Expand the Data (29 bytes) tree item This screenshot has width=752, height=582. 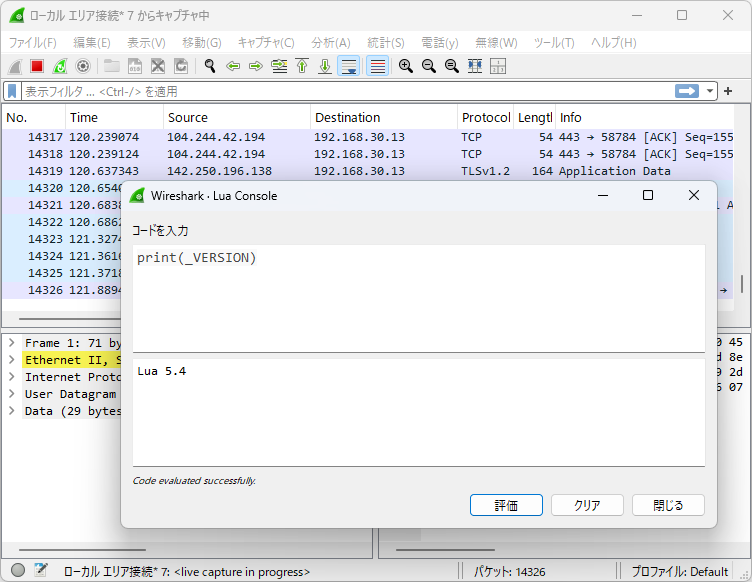pyautogui.click(x=12, y=411)
